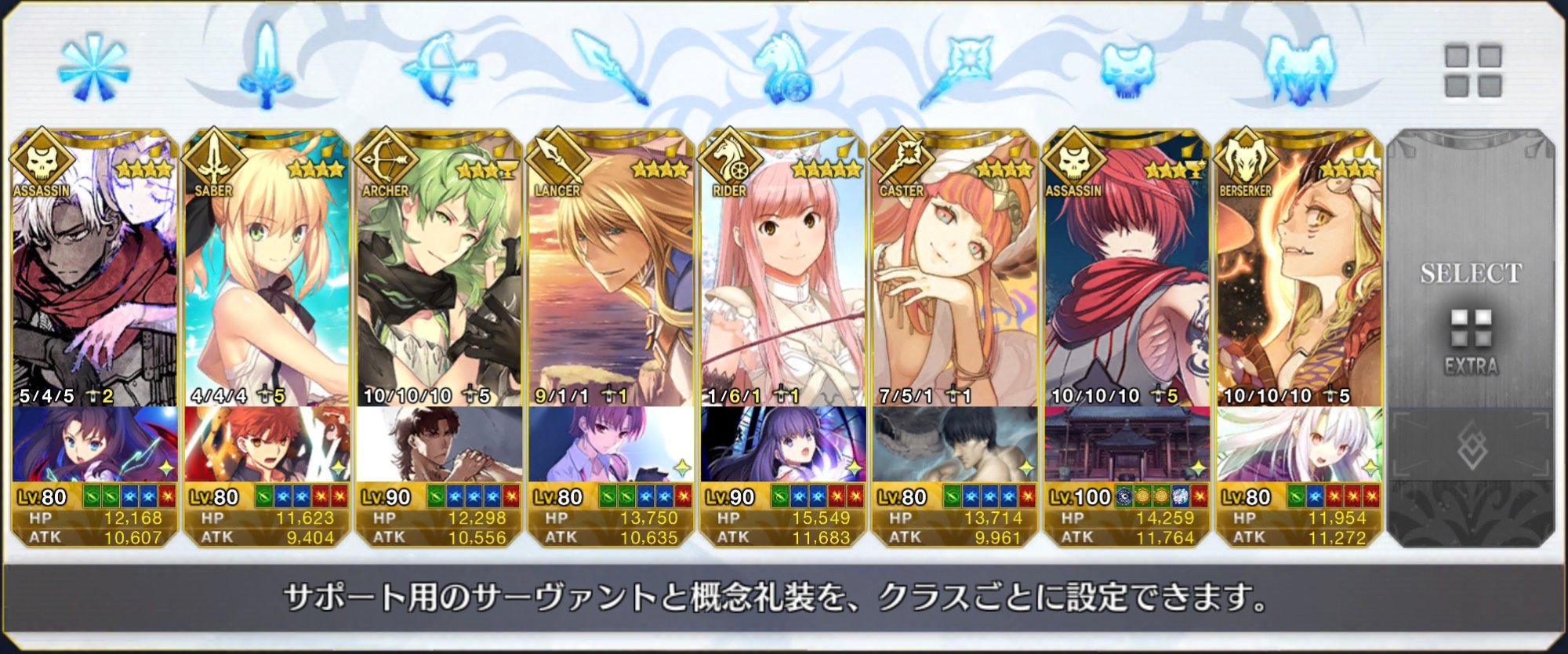Image resolution: width=1568 pixels, height=654 pixels.
Task: Select the Assassin class skull icon
Action: tap(1127, 71)
